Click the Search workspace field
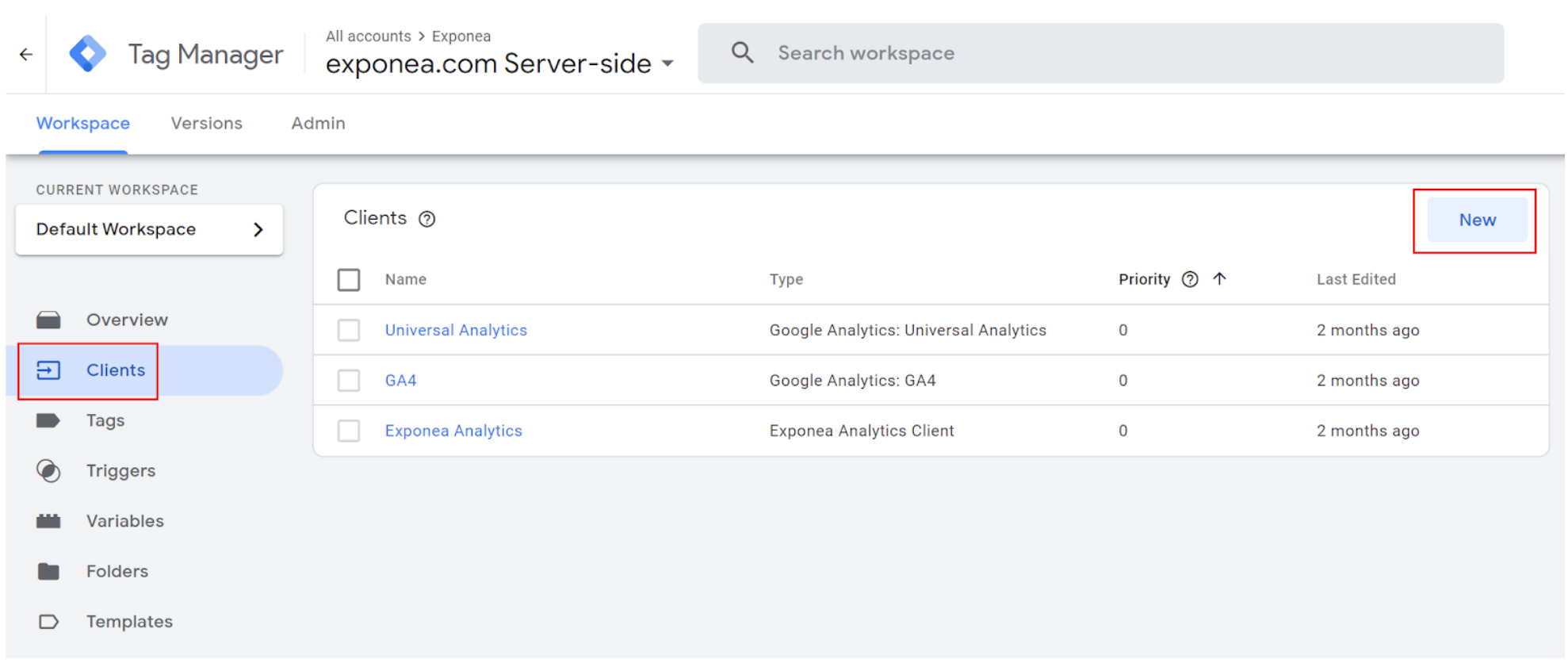The image size is (1568, 663). tap(1110, 53)
